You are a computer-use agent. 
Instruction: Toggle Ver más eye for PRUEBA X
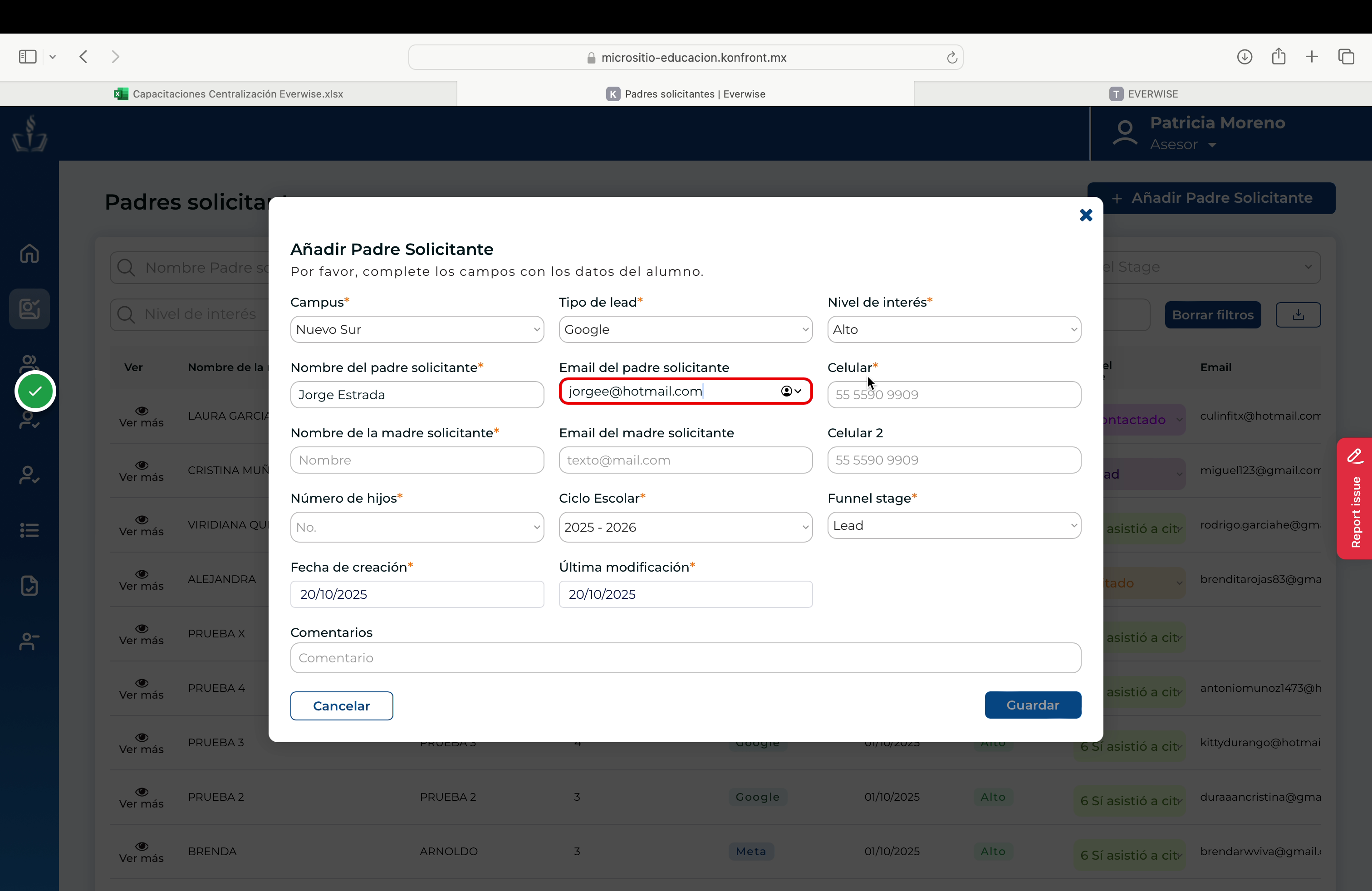(x=141, y=629)
